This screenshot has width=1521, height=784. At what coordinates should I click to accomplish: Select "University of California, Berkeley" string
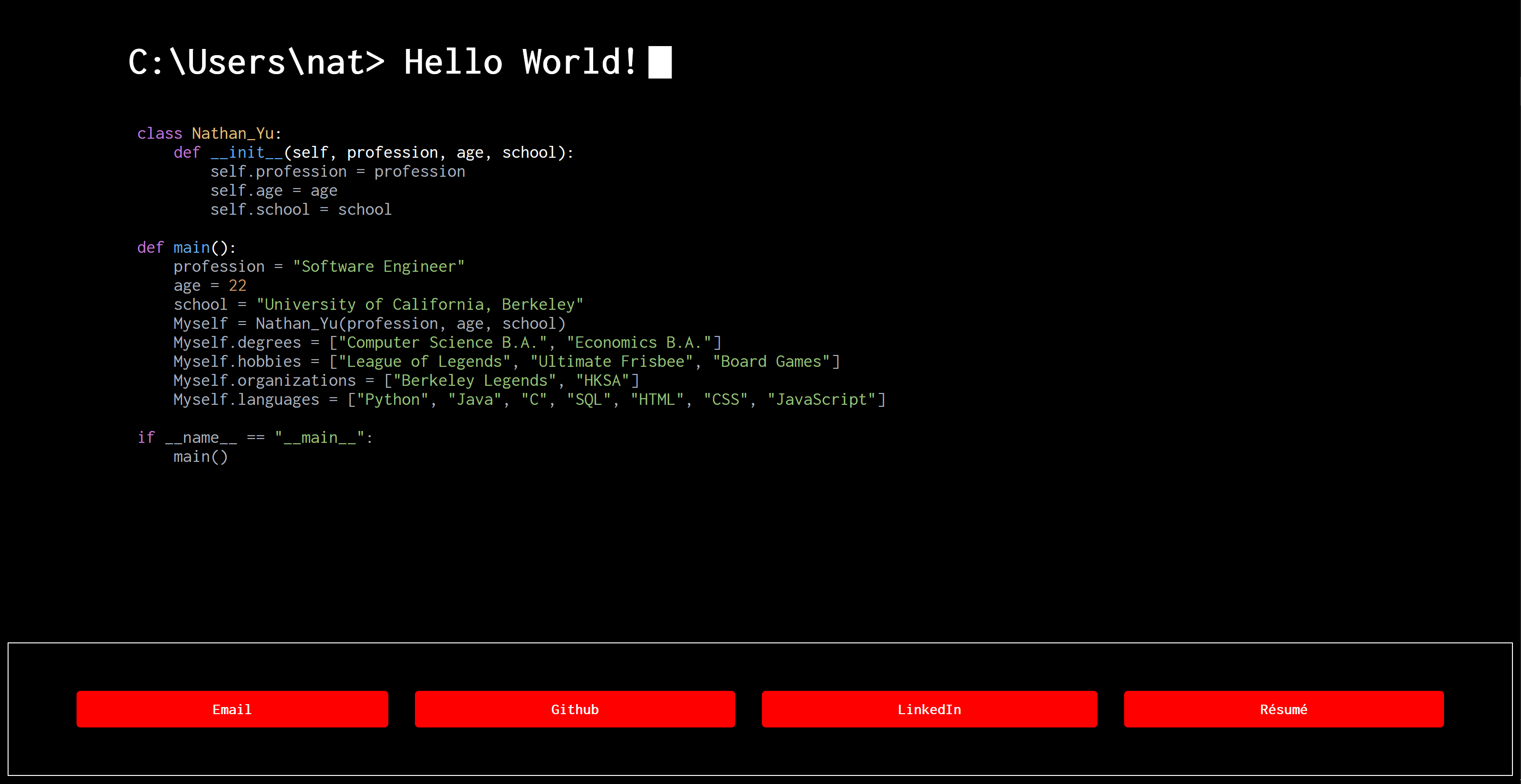(x=420, y=305)
